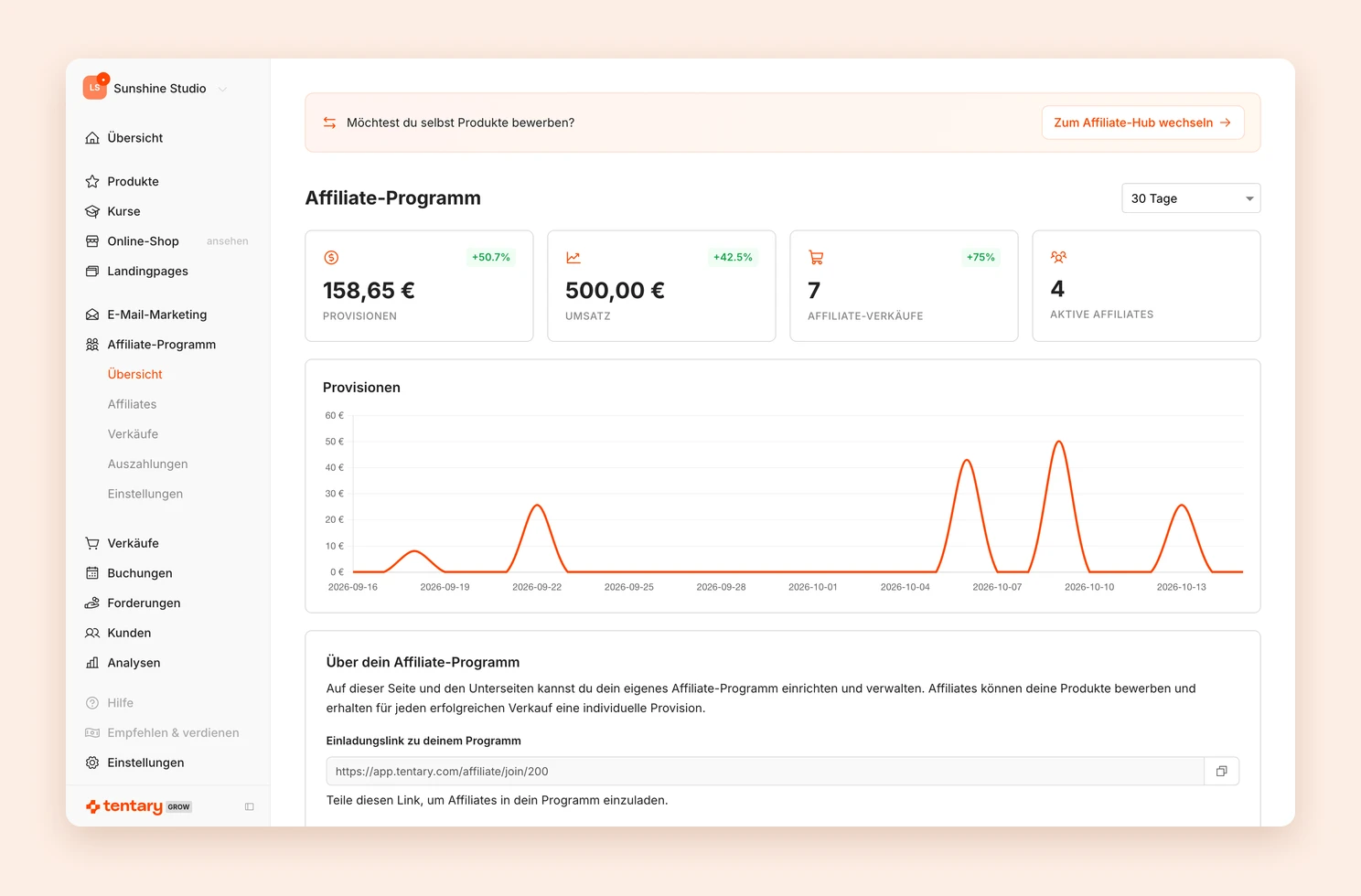This screenshot has width=1361, height=896.
Task: Click the Sunshine Studio LS avatar
Action: coord(95,88)
